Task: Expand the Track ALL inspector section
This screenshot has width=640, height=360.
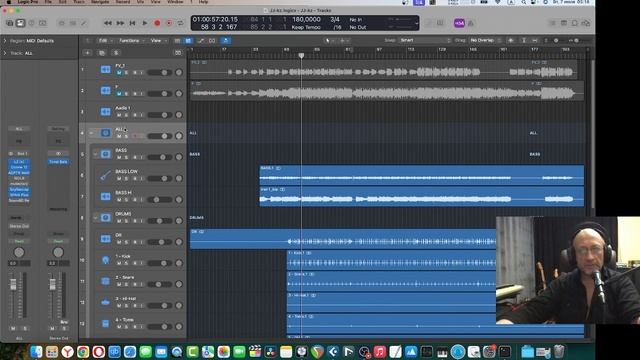Action: pos(5,53)
